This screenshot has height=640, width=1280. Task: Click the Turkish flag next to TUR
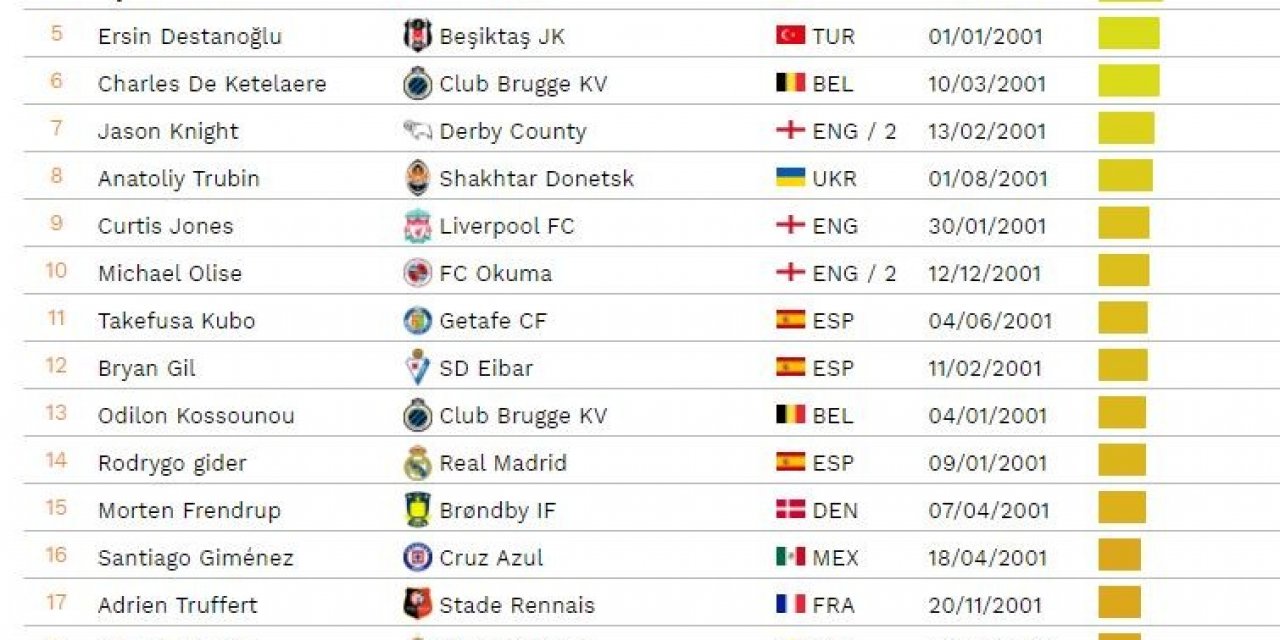pyautogui.click(x=790, y=35)
